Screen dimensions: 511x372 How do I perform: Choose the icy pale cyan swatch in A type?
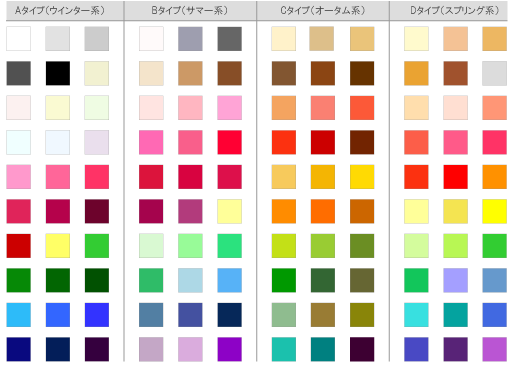click(19, 142)
